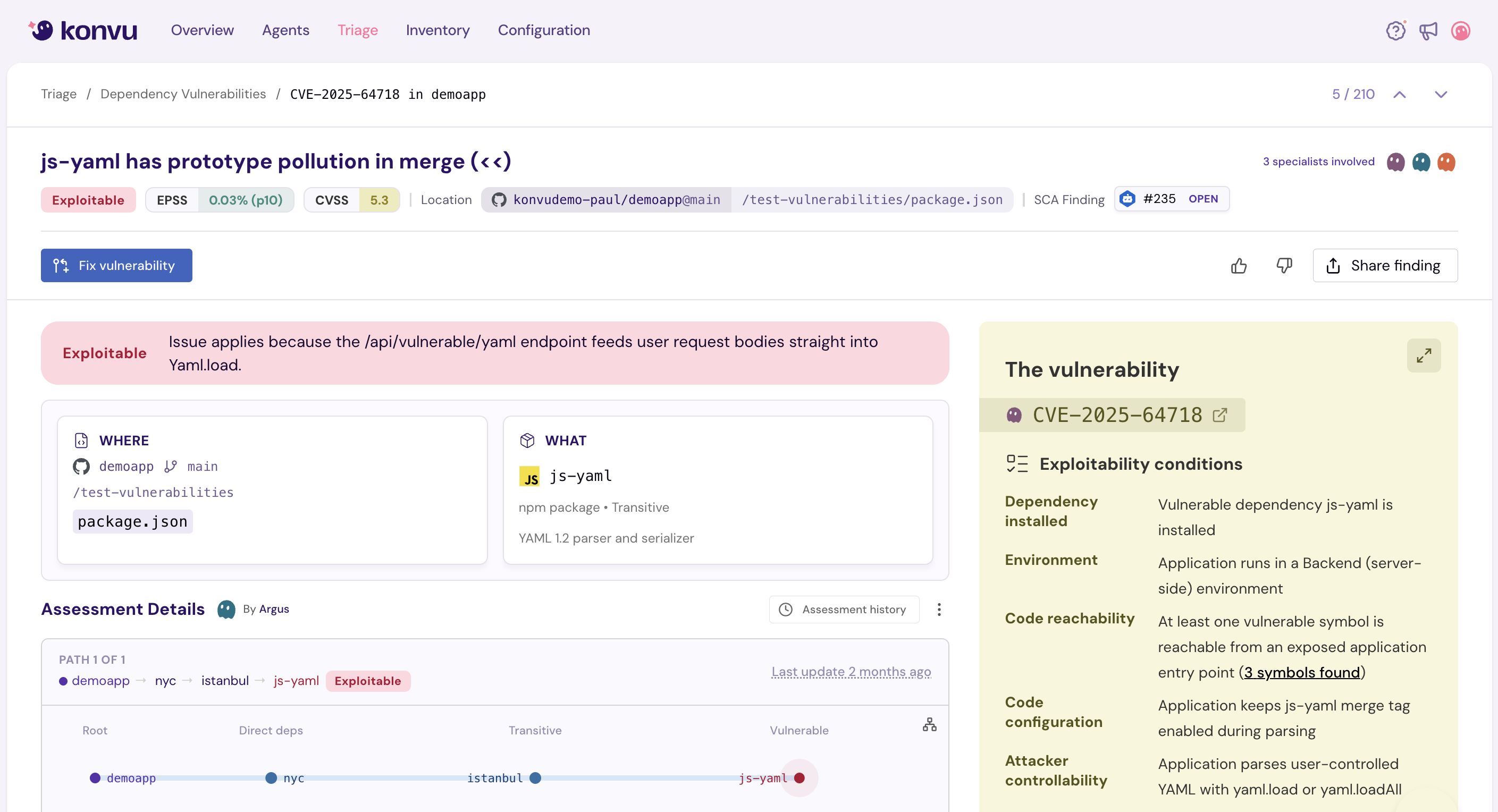Open the Configuration tab

click(x=544, y=30)
